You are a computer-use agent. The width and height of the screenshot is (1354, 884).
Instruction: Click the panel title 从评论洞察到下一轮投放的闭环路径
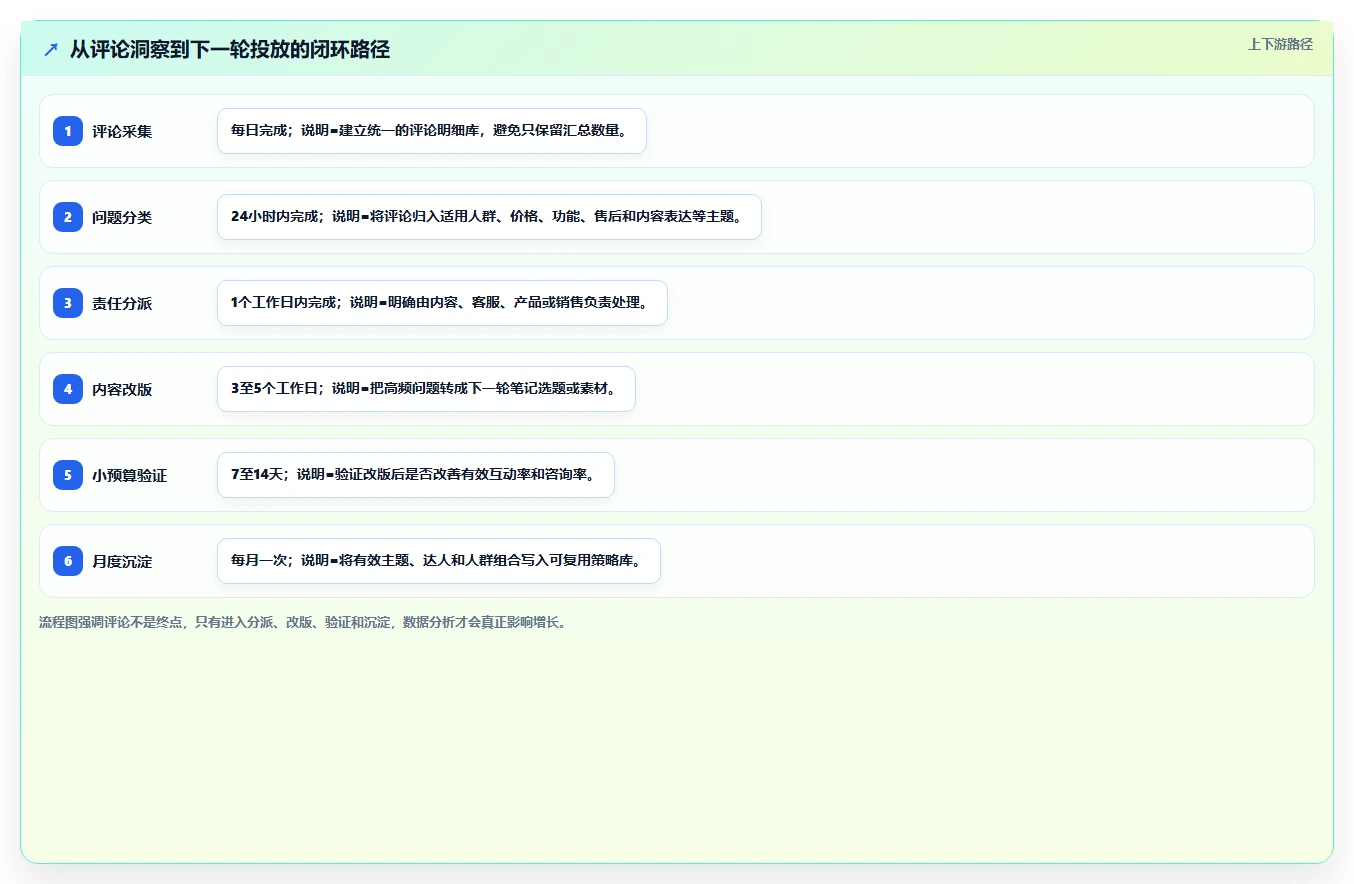coord(230,50)
